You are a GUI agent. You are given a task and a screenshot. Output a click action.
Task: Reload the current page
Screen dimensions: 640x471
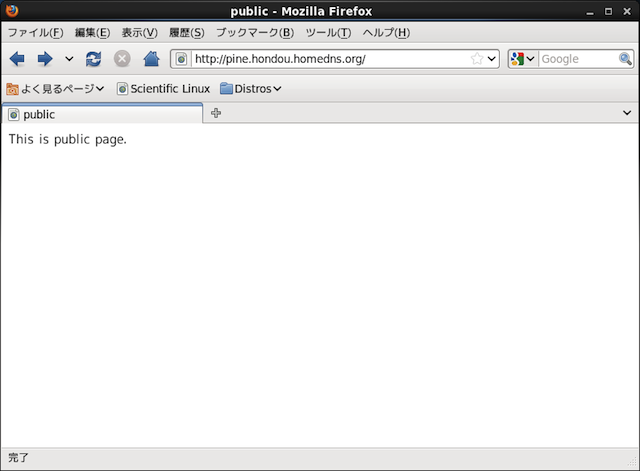click(x=93, y=59)
